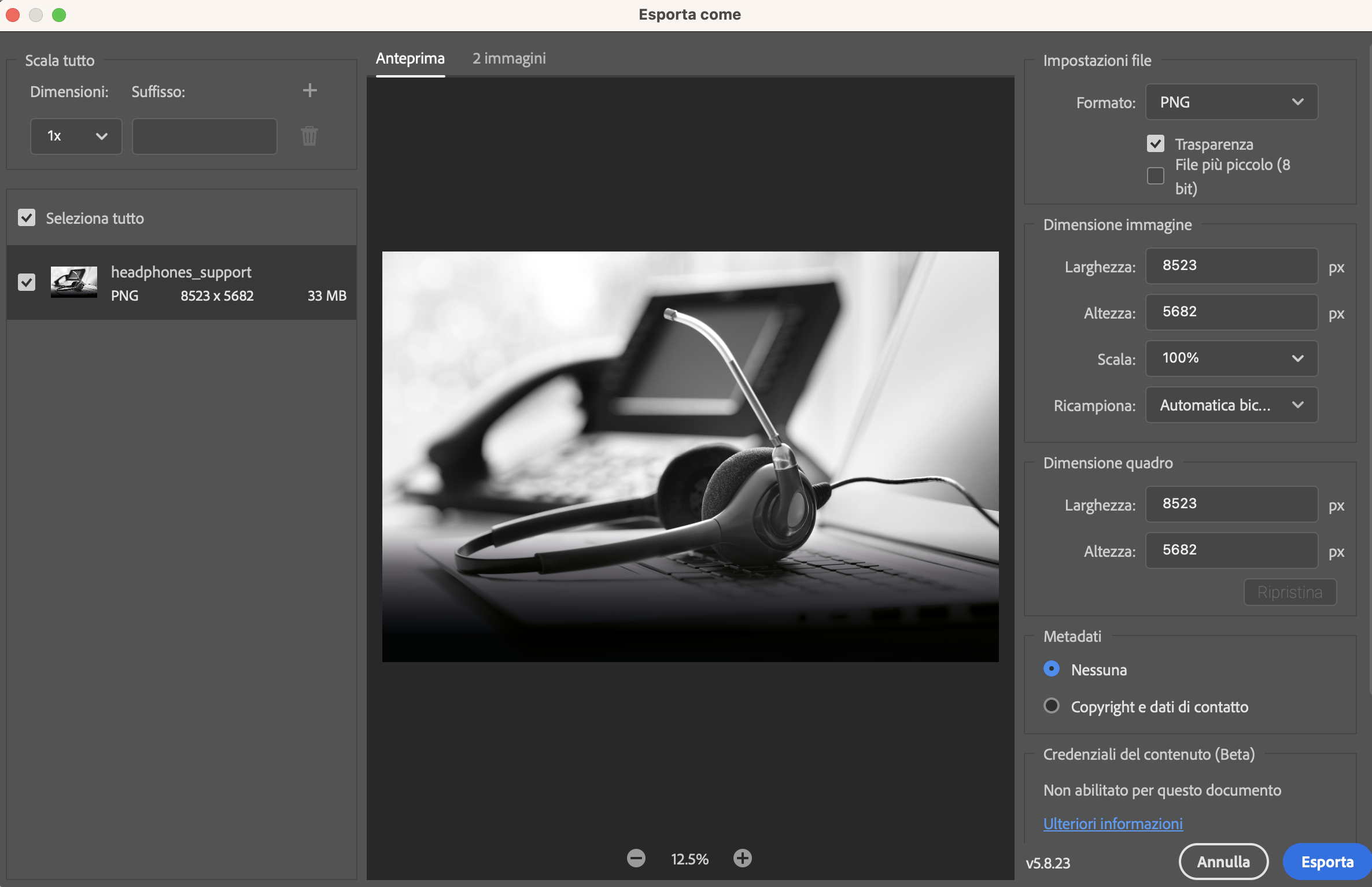Open the Ricampiona dropdown
The width and height of the screenshot is (1372, 887).
[x=1231, y=405]
